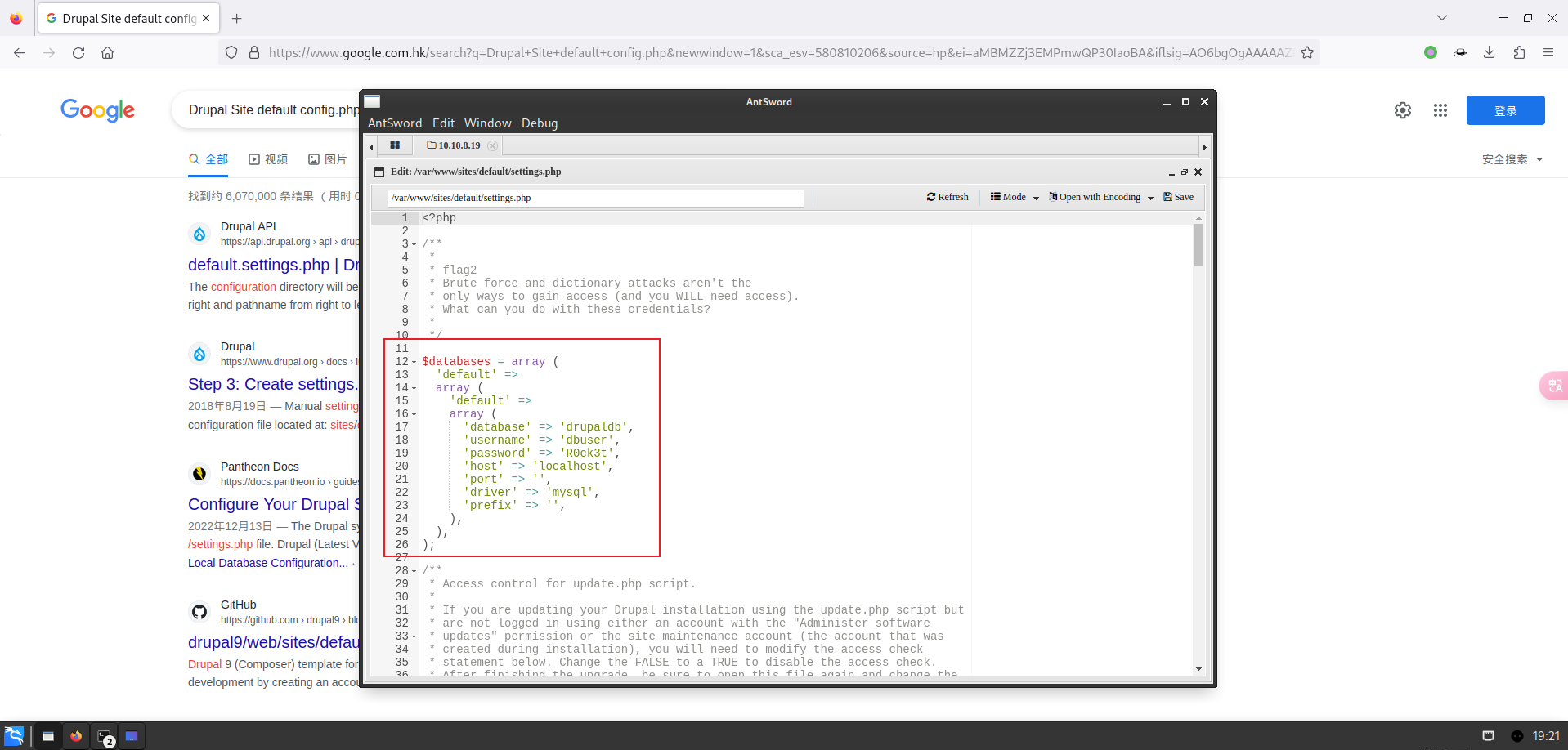Click the Refresh button in AntSword editor
The image size is (1568, 750).
948,197
